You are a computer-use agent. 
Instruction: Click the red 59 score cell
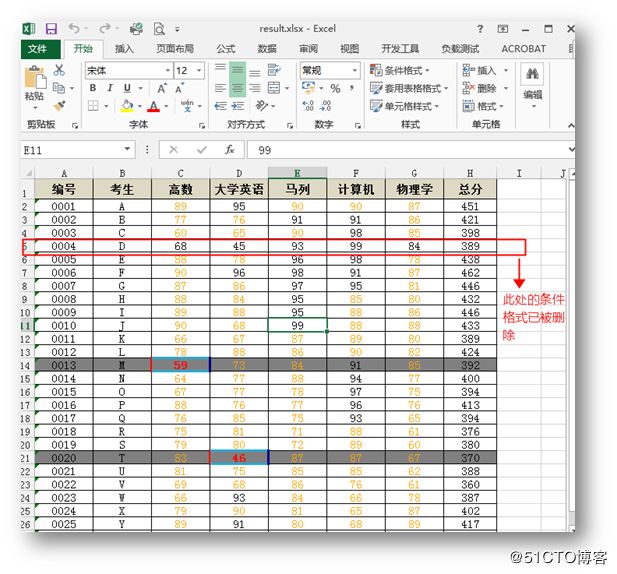tap(181, 365)
